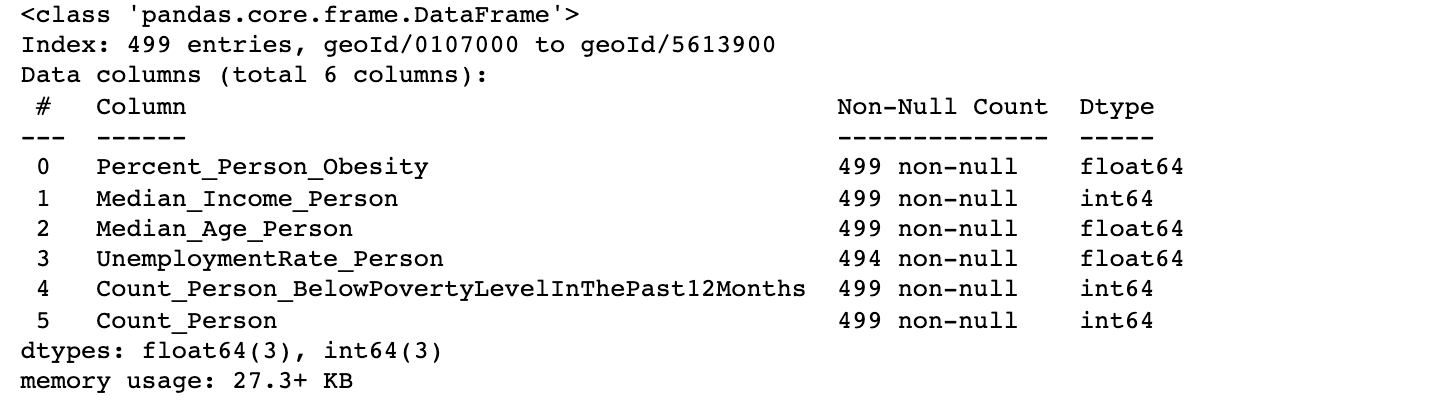Image resolution: width=1450 pixels, height=406 pixels.
Task: Click the 'dtypes: float64(3), int64(3)' summary line
Action: [231, 351]
